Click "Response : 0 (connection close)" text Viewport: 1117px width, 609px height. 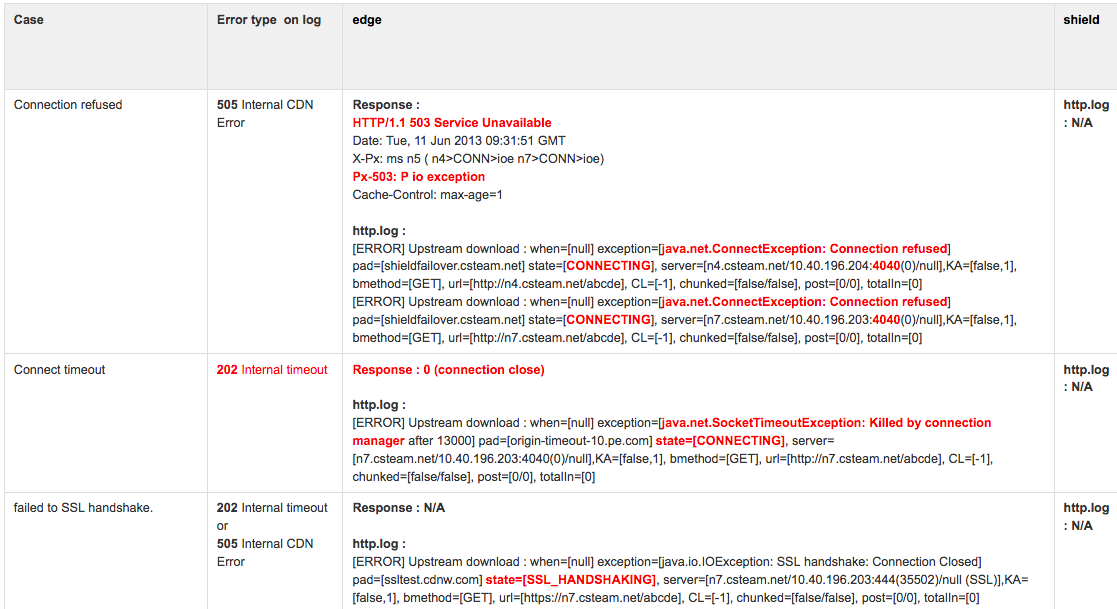click(x=449, y=370)
